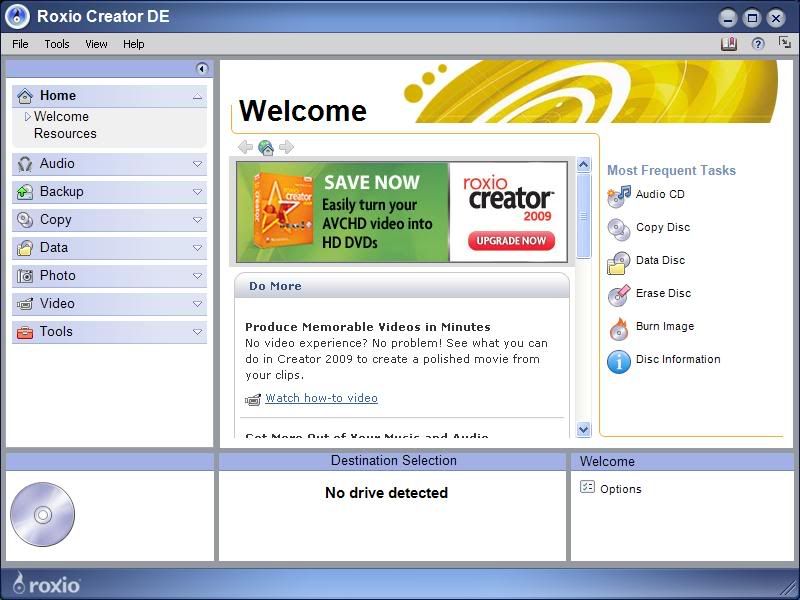
Task: Click the Data Disc task label
Action: coord(660,260)
